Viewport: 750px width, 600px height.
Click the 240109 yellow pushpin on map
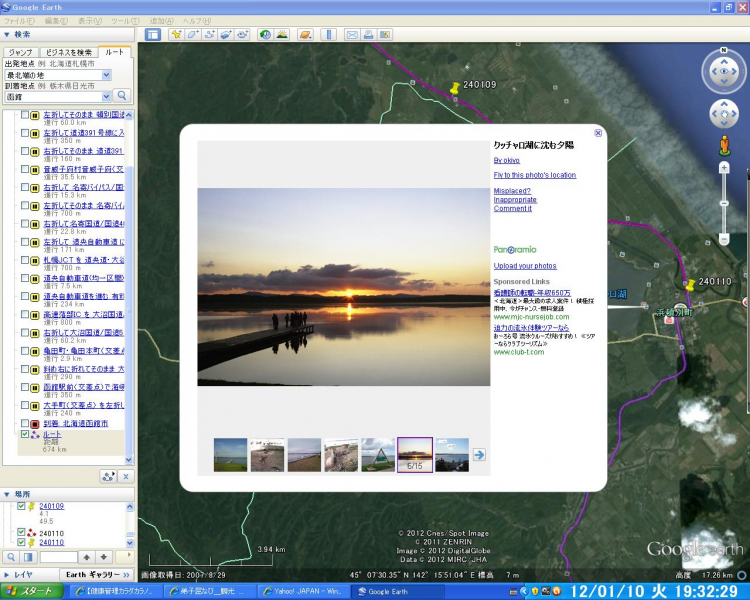(454, 88)
